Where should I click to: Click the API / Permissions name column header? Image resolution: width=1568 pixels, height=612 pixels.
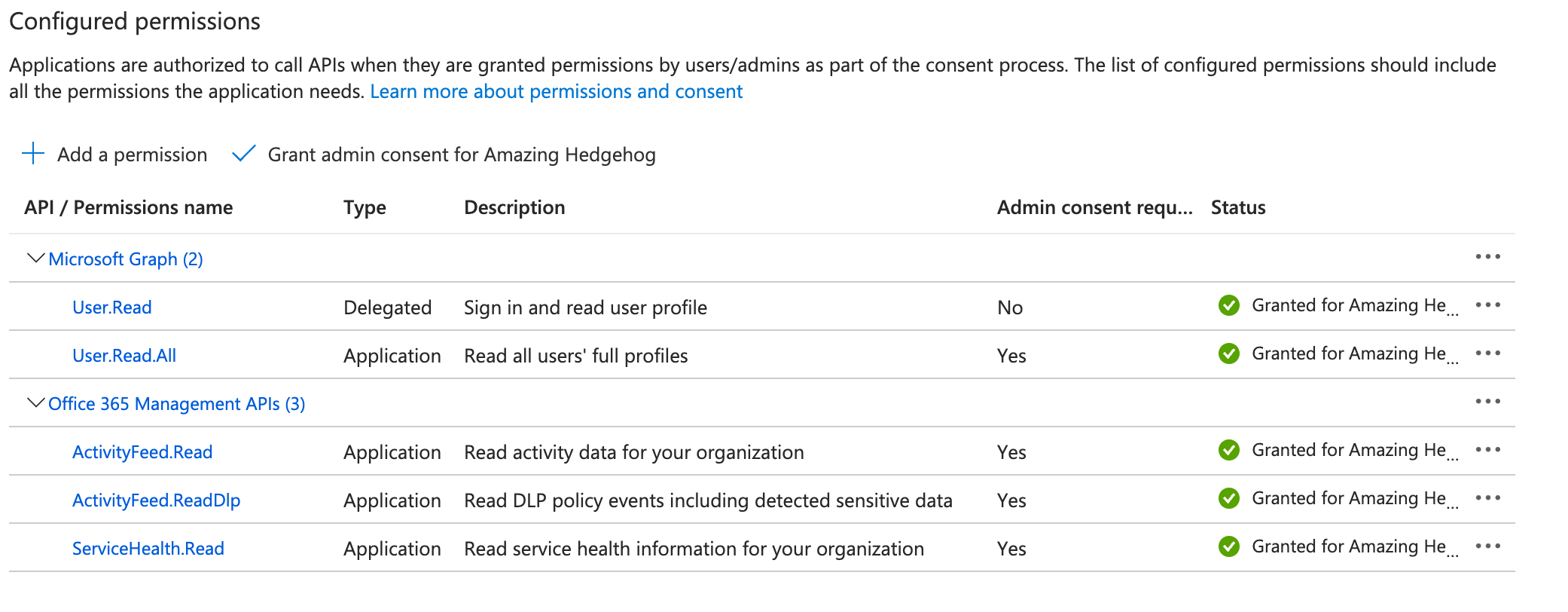[x=128, y=207]
